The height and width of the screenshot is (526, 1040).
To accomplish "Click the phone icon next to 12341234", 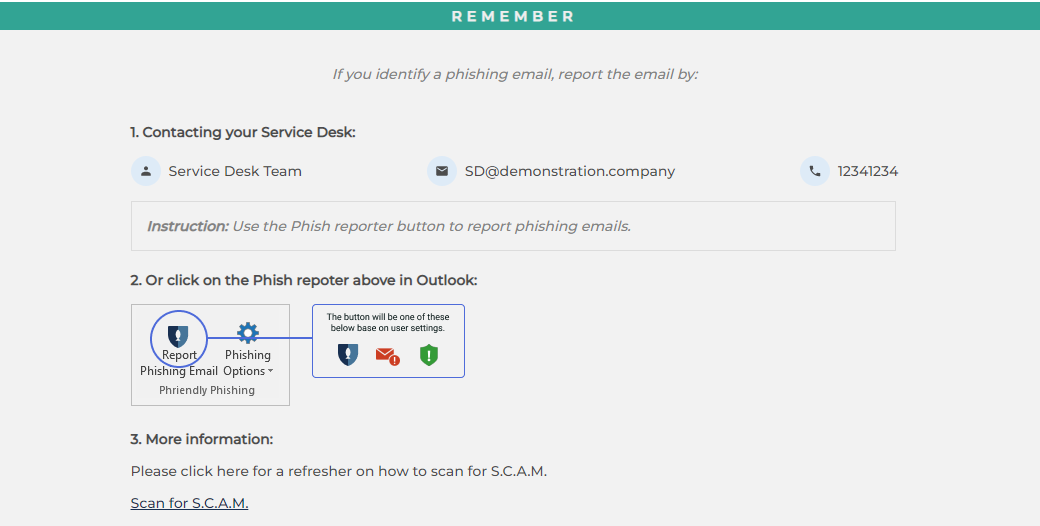I will [815, 171].
